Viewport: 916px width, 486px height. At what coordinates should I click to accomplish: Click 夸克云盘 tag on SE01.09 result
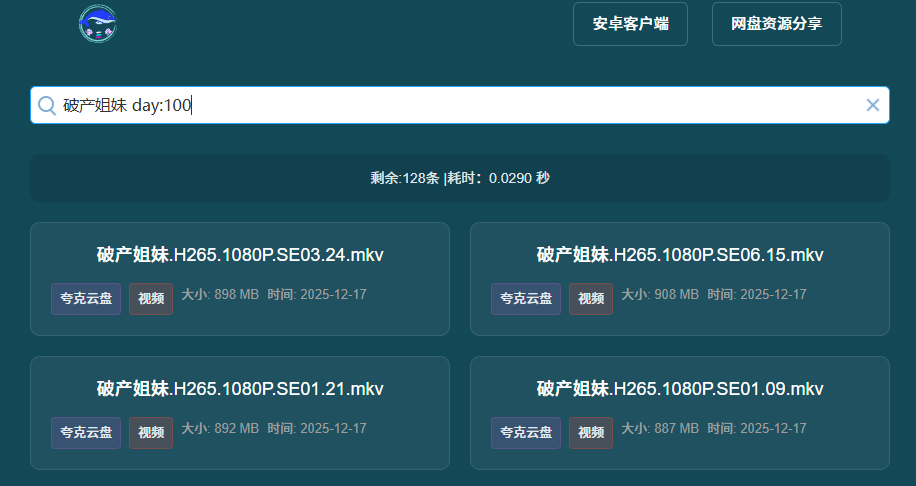(x=526, y=433)
